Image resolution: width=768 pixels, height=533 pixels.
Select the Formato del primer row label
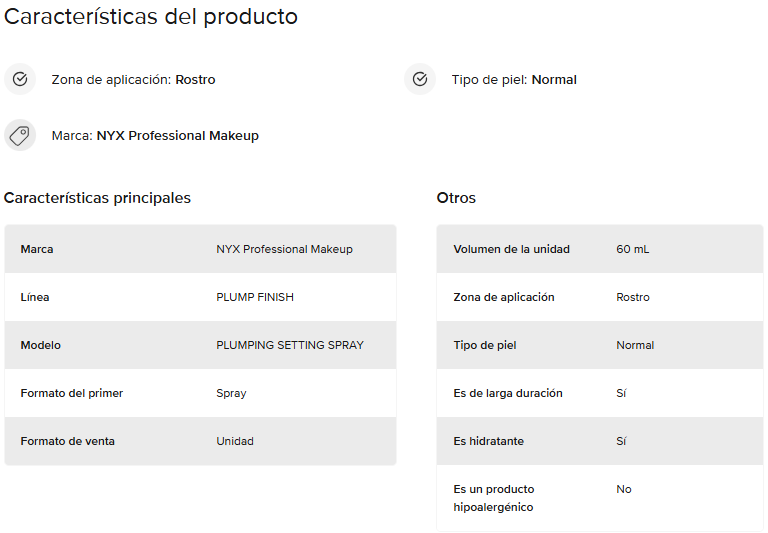click(72, 393)
